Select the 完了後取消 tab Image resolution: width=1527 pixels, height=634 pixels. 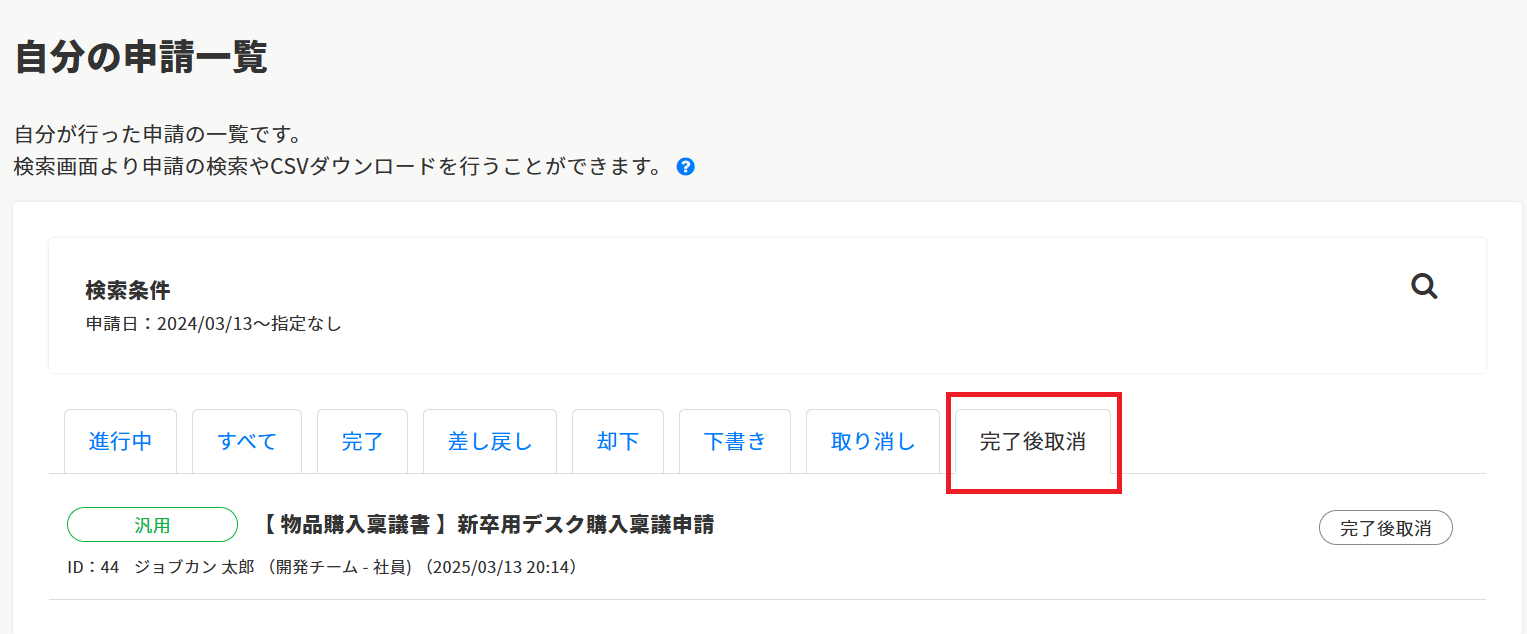(1032, 441)
